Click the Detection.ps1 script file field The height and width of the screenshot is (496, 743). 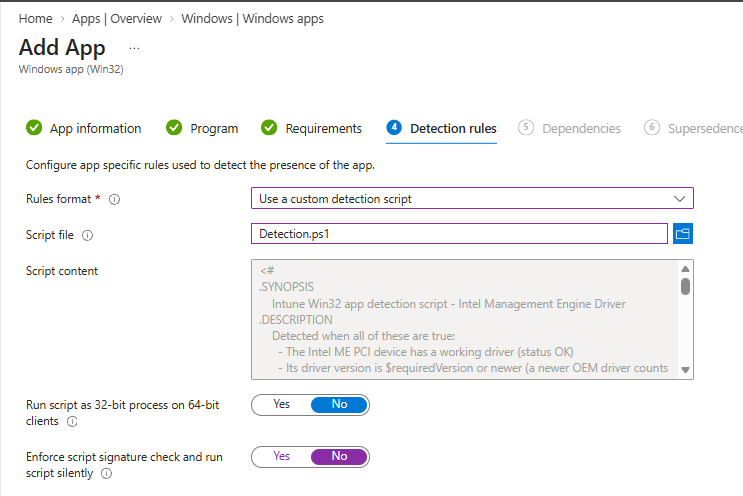point(459,234)
